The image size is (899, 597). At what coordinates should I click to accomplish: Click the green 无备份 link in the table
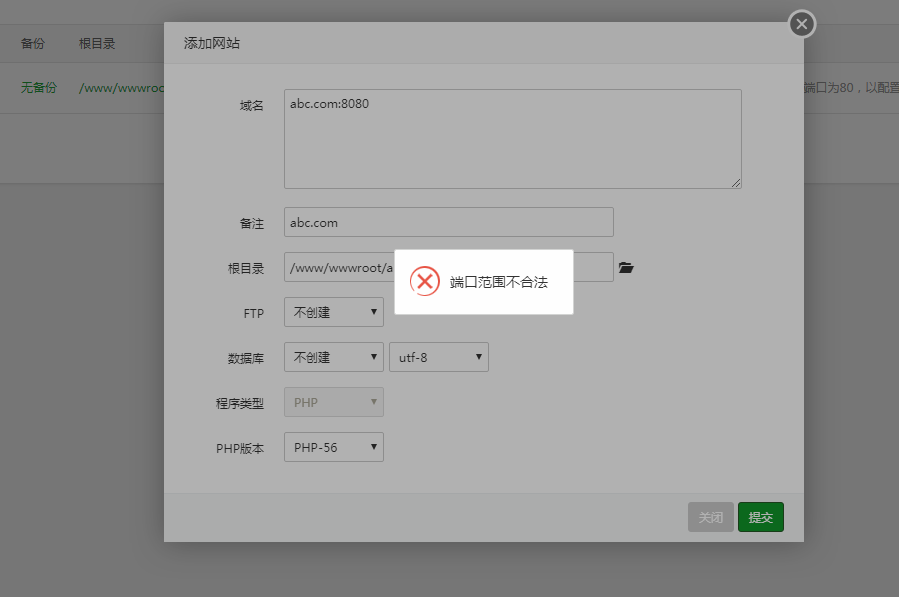click(38, 88)
